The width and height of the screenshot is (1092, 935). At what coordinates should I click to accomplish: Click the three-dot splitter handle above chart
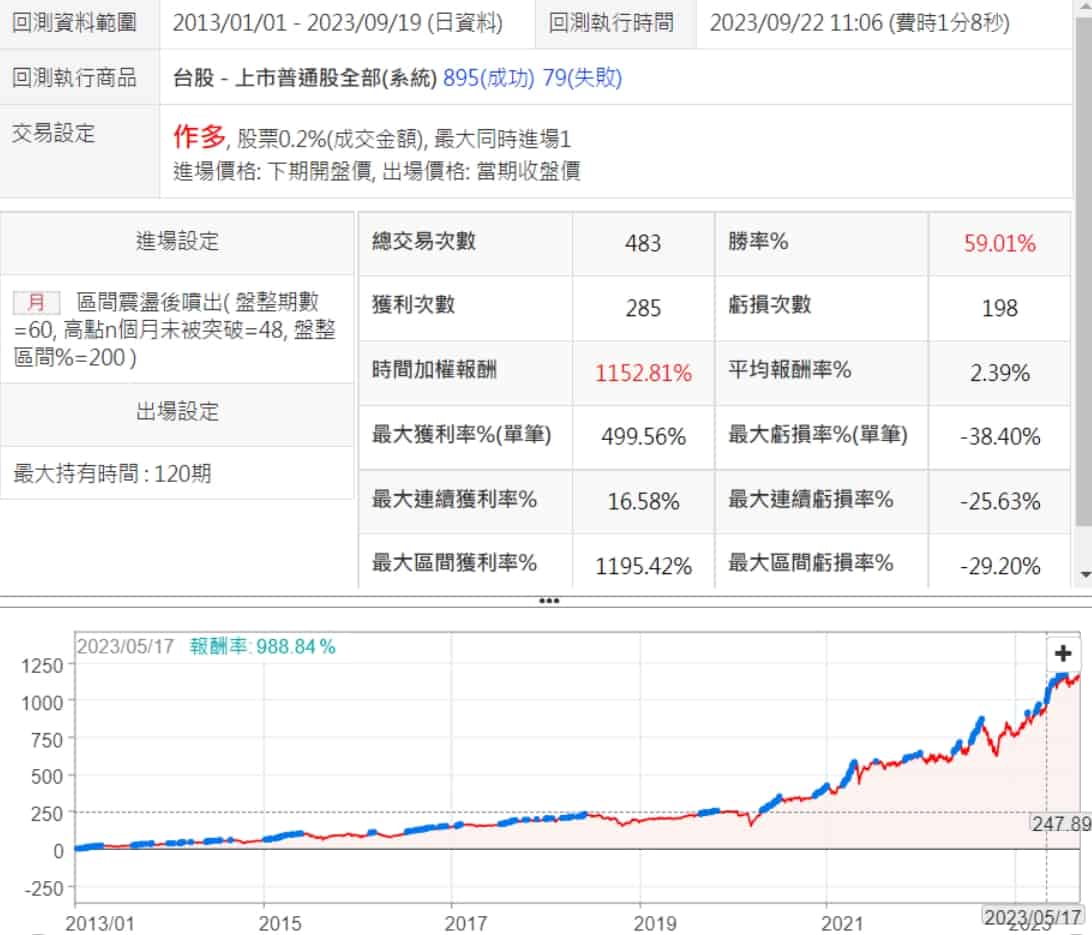point(548,601)
